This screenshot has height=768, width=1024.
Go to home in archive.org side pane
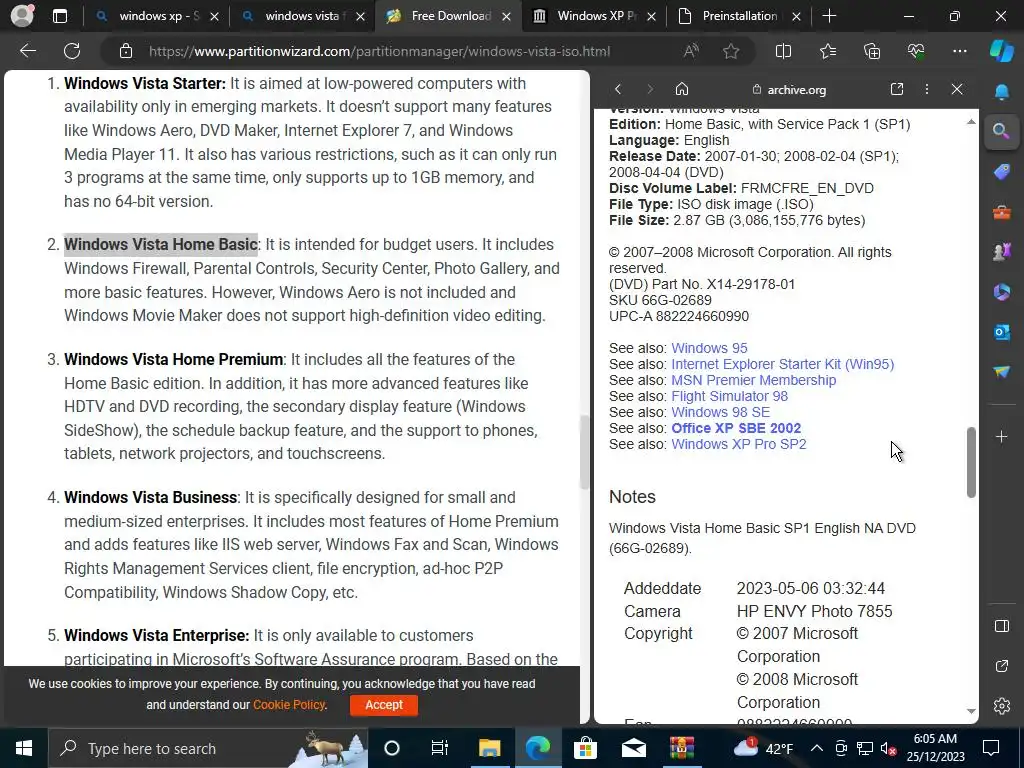(x=682, y=89)
